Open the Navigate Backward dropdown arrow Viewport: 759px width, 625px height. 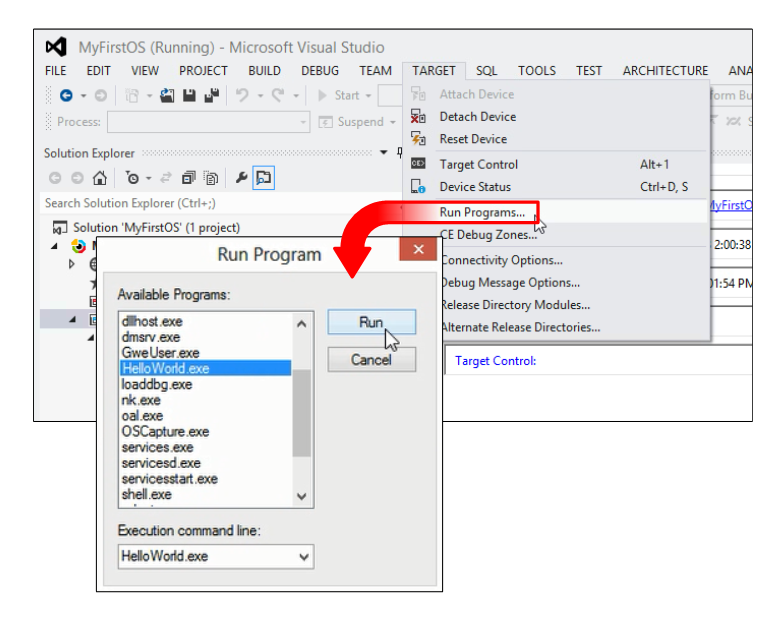pyautogui.click(x=83, y=96)
